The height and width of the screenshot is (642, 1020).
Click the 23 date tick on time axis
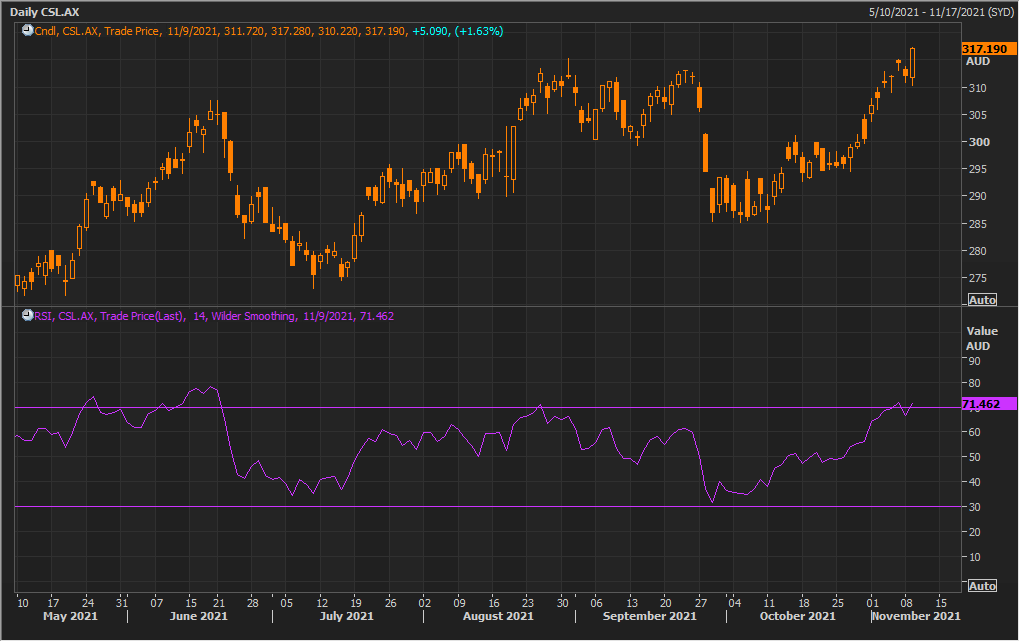coord(528,603)
